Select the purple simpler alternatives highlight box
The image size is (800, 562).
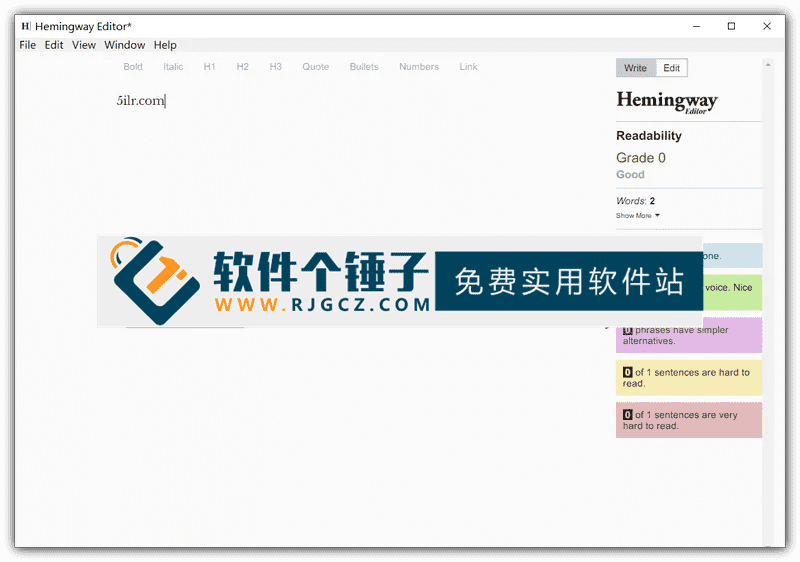click(689, 335)
